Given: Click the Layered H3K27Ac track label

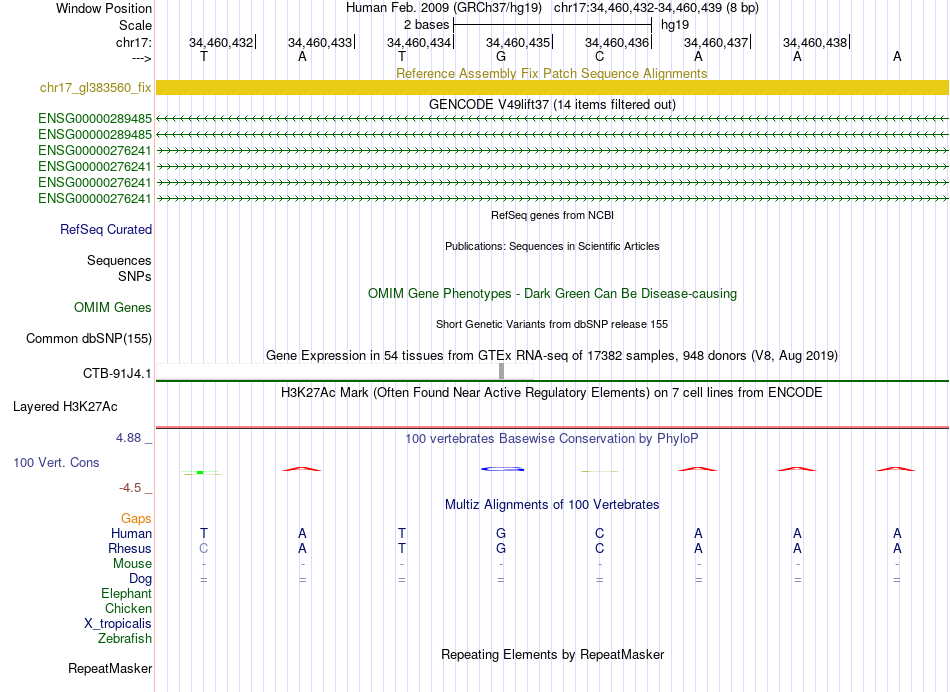Looking at the screenshot, I should pos(65,407).
